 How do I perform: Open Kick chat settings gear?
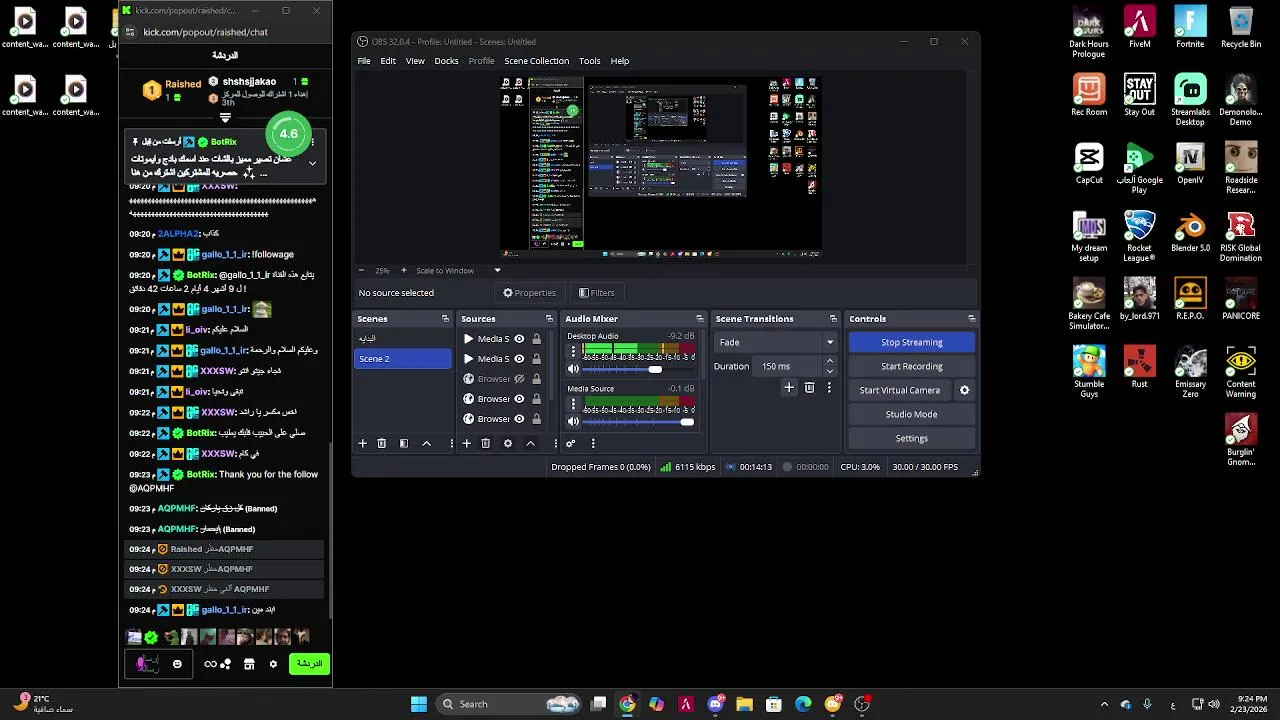pyautogui.click(x=273, y=664)
